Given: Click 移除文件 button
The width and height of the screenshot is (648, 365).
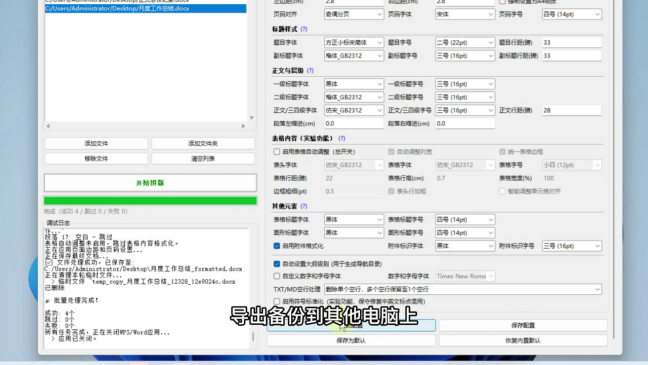Looking at the screenshot, I should click(96, 159).
